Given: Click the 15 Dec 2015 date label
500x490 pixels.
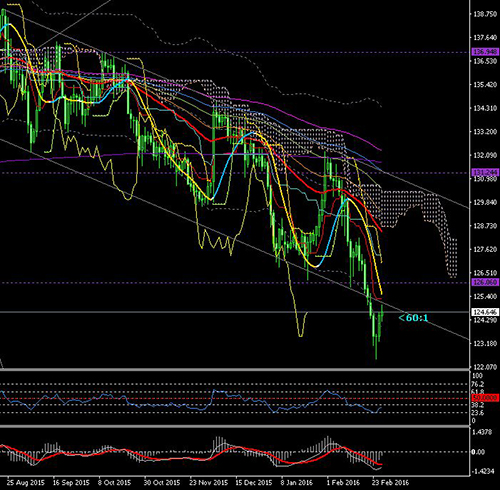Looking at the screenshot, I should [254, 482].
